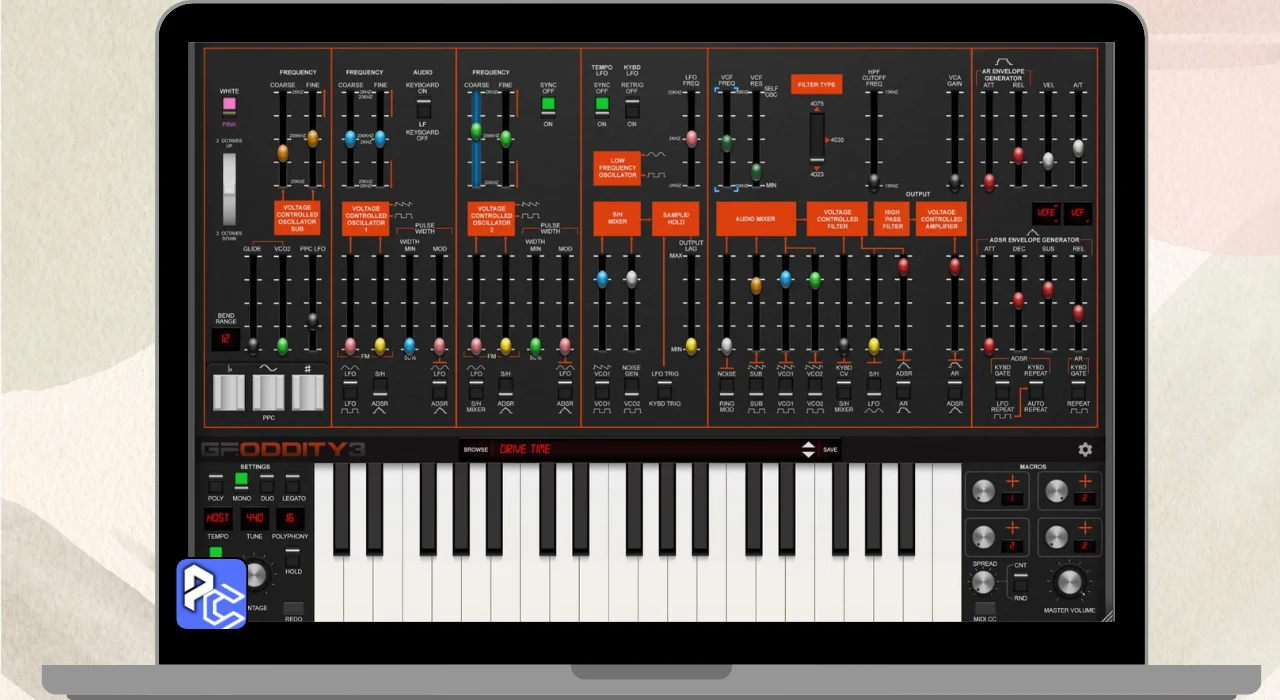Click the Low Frequency Oscillator block
Image resolution: width=1280 pixels, height=700 pixels.
pyautogui.click(x=617, y=169)
